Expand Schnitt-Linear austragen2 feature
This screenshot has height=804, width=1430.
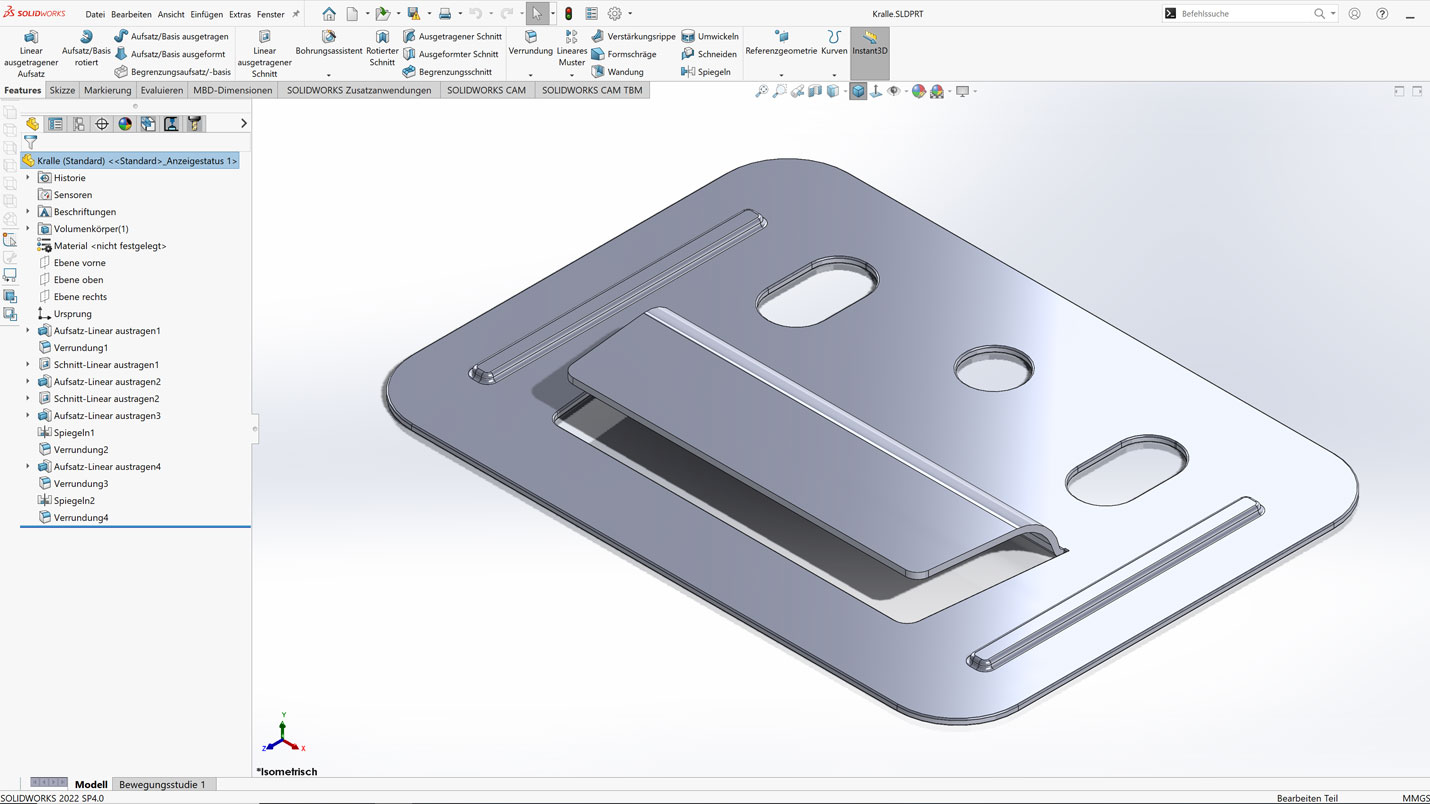28,399
